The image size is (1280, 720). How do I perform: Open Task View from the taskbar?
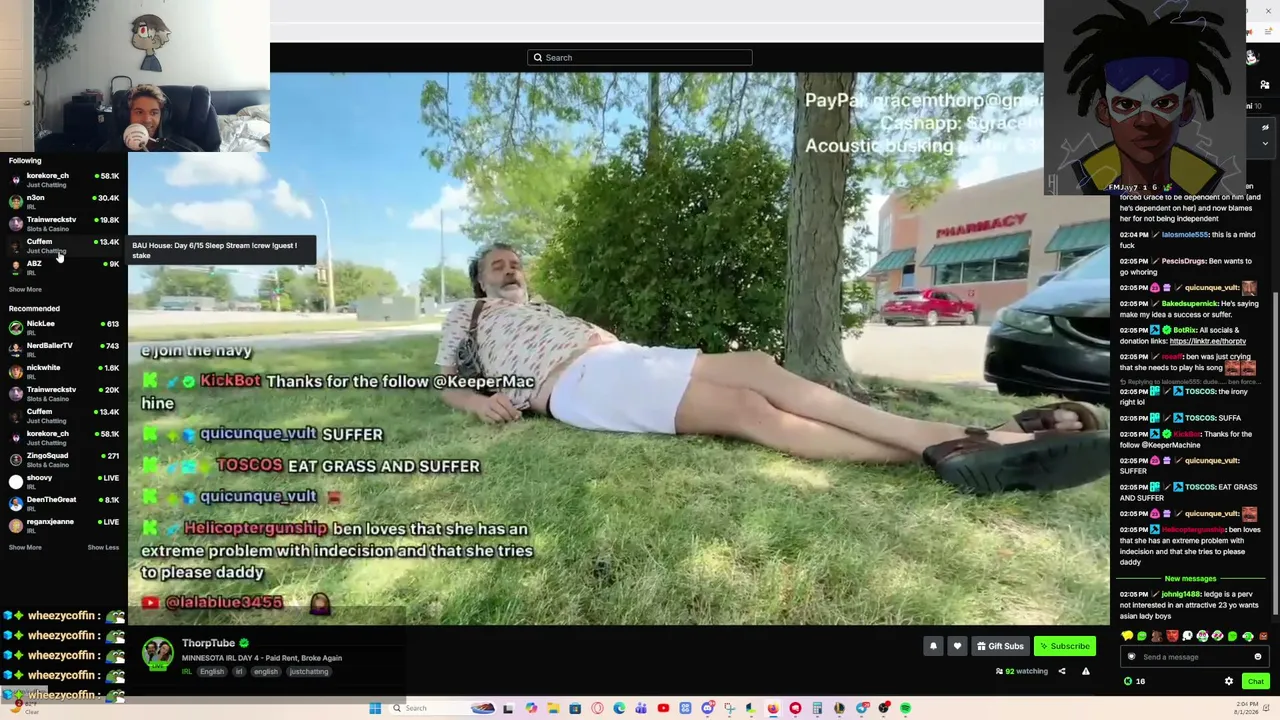[508, 708]
